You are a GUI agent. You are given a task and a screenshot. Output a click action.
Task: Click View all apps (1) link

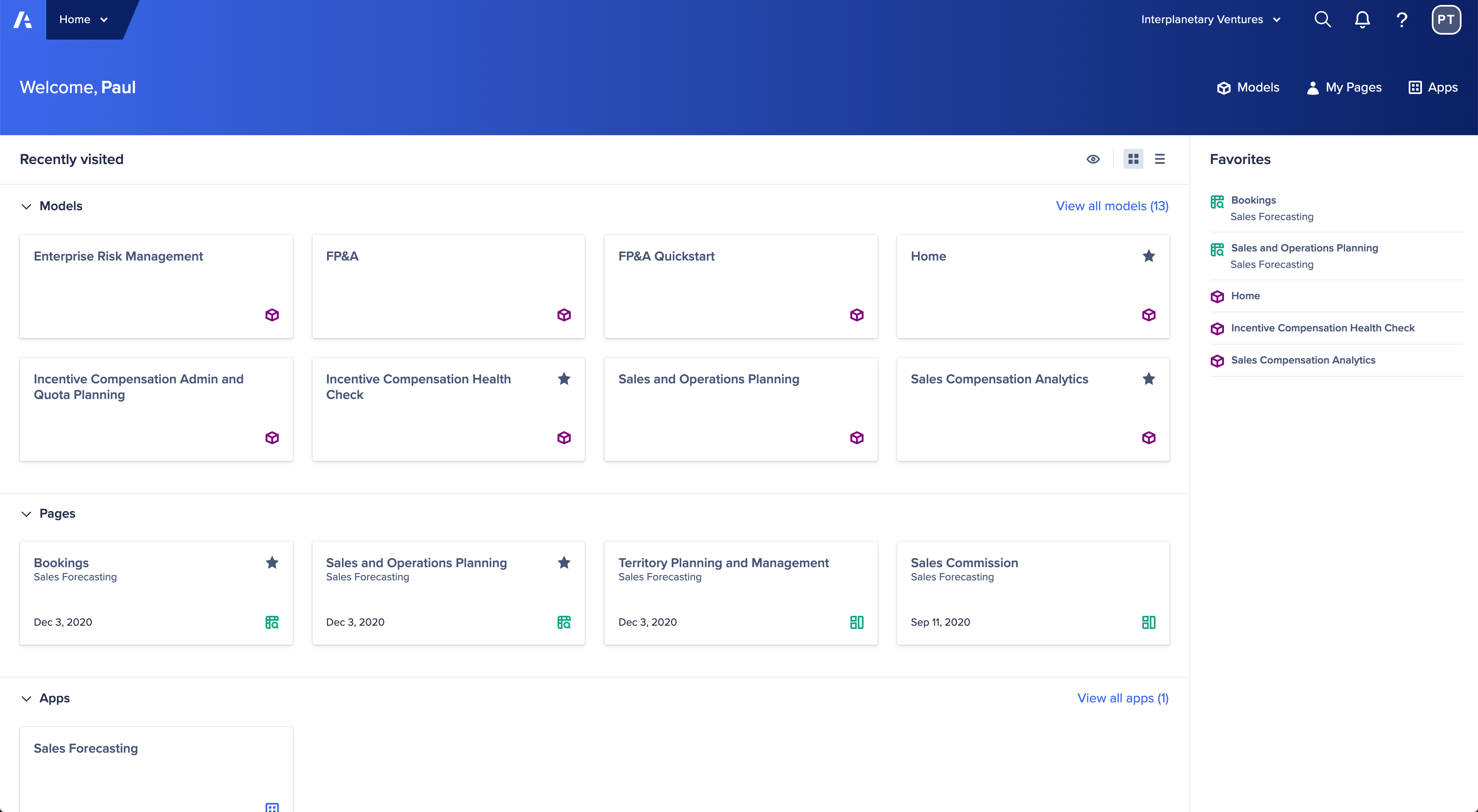pyautogui.click(x=1122, y=697)
